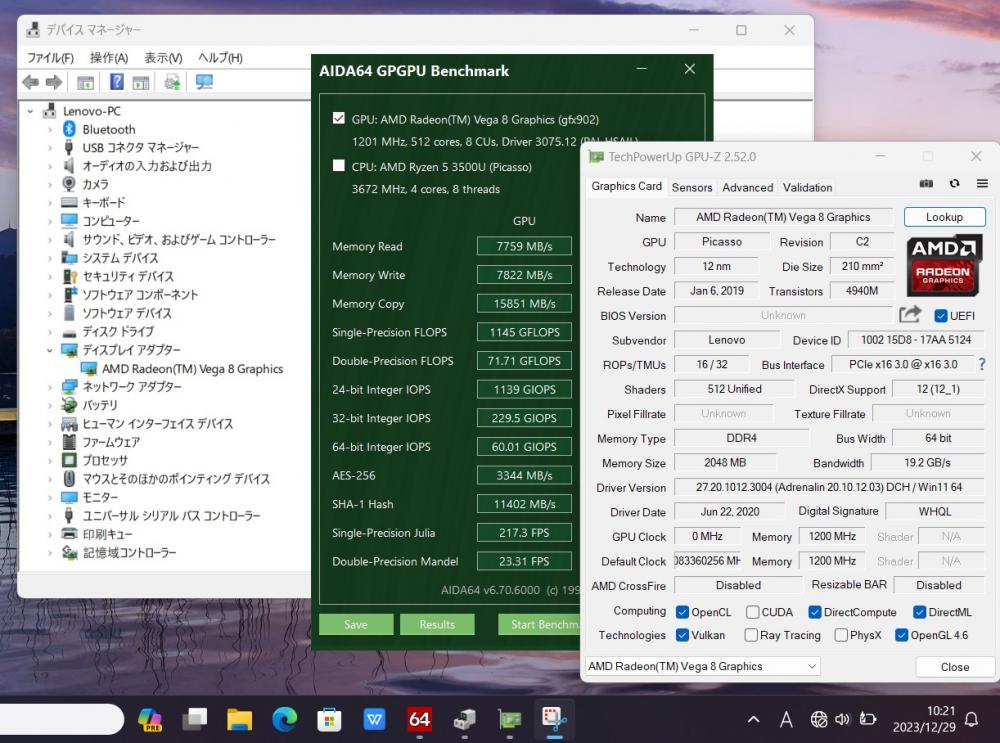1000x743 pixels.
Task: Collapse the Lenovo-PC root node
Action: coord(30,111)
